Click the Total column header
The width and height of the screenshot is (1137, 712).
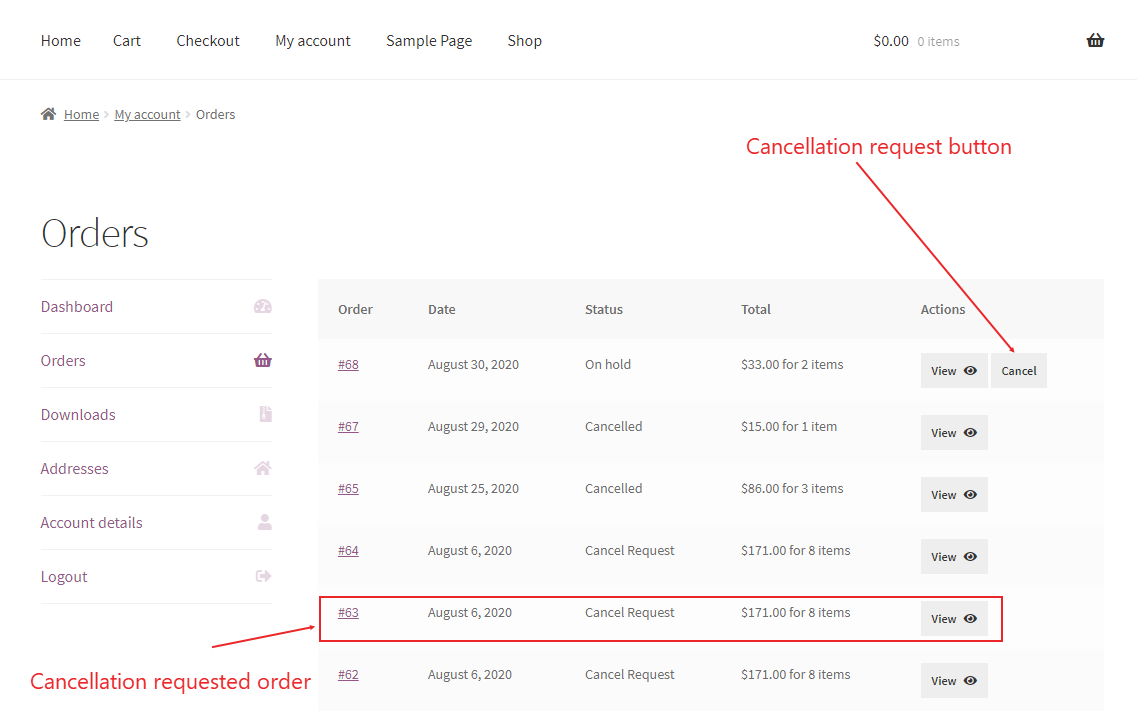click(x=756, y=310)
